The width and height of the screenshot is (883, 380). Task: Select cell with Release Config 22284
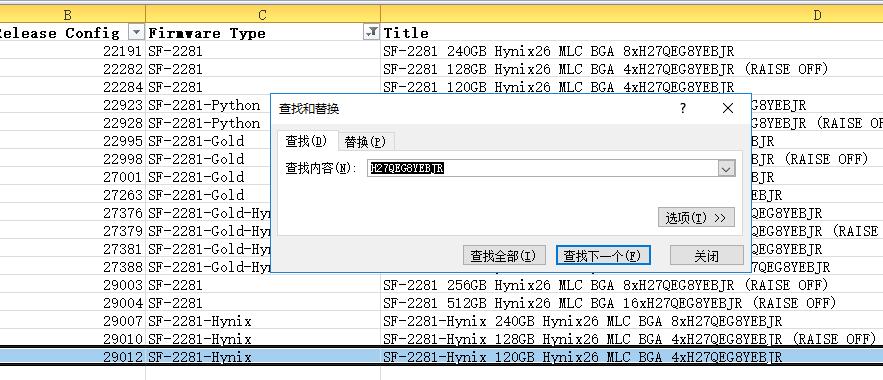(x=73, y=87)
